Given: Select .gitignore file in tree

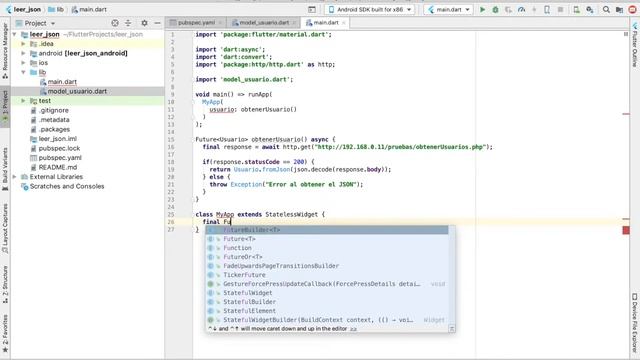Looking at the screenshot, I should point(53,110).
